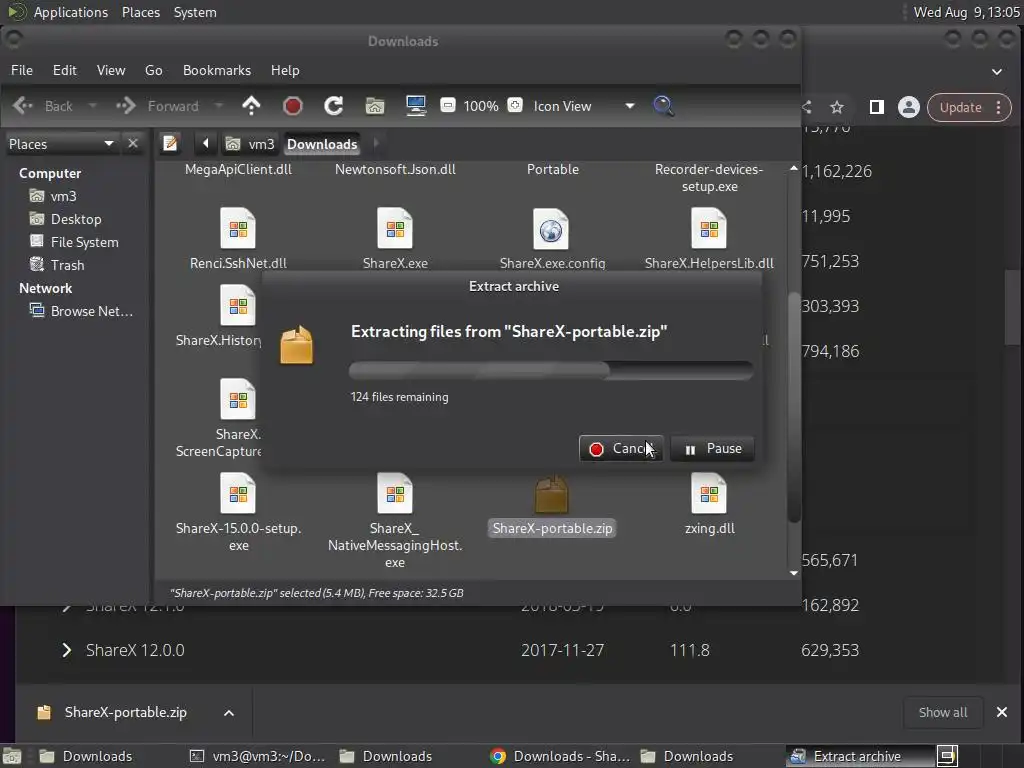Open ShareX-portable.zip download options chevron

(x=229, y=712)
